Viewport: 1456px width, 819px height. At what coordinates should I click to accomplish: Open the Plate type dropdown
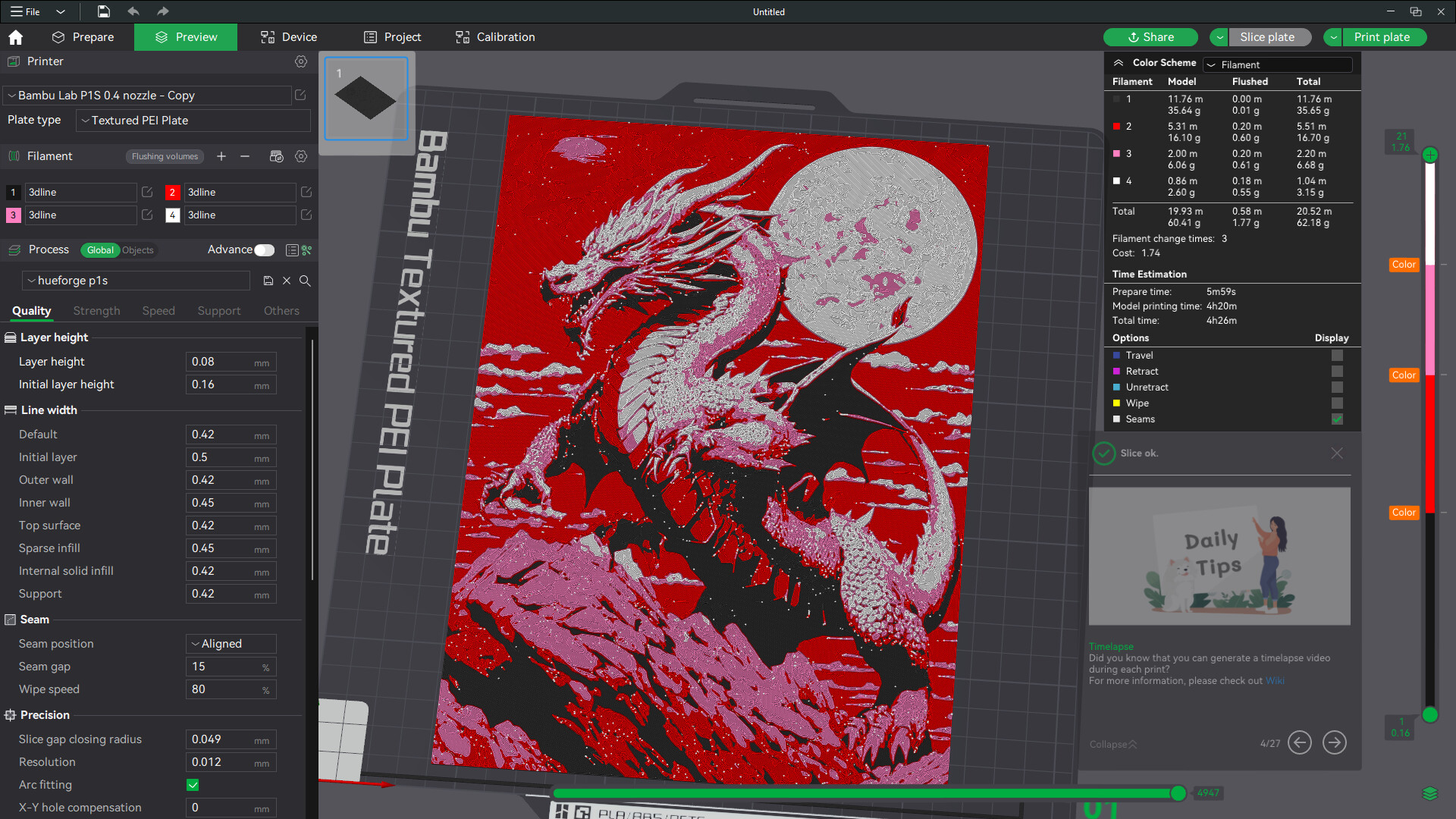click(x=193, y=121)
